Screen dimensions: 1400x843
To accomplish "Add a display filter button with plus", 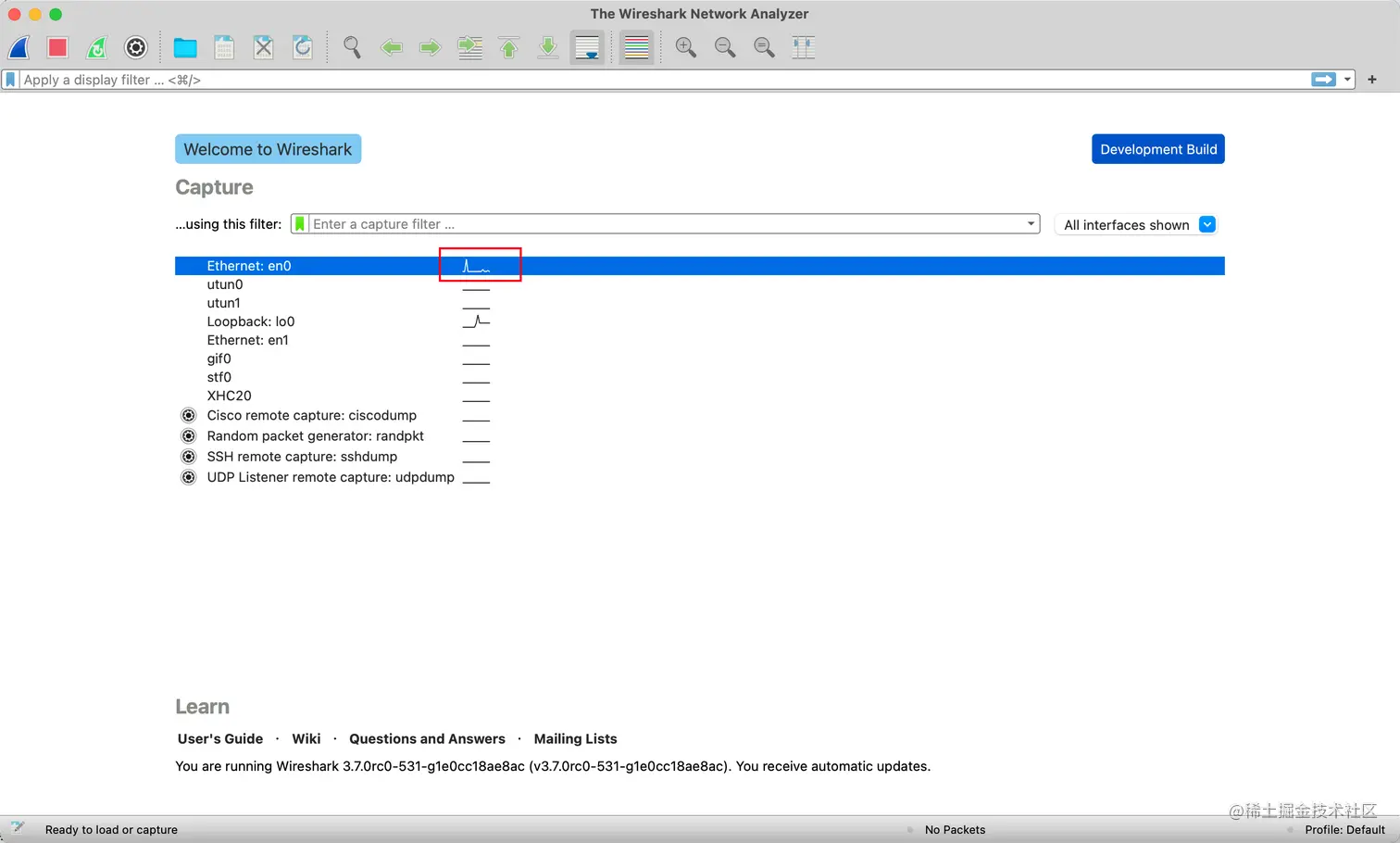I will pyautogui.click(x=1372, y=80).
